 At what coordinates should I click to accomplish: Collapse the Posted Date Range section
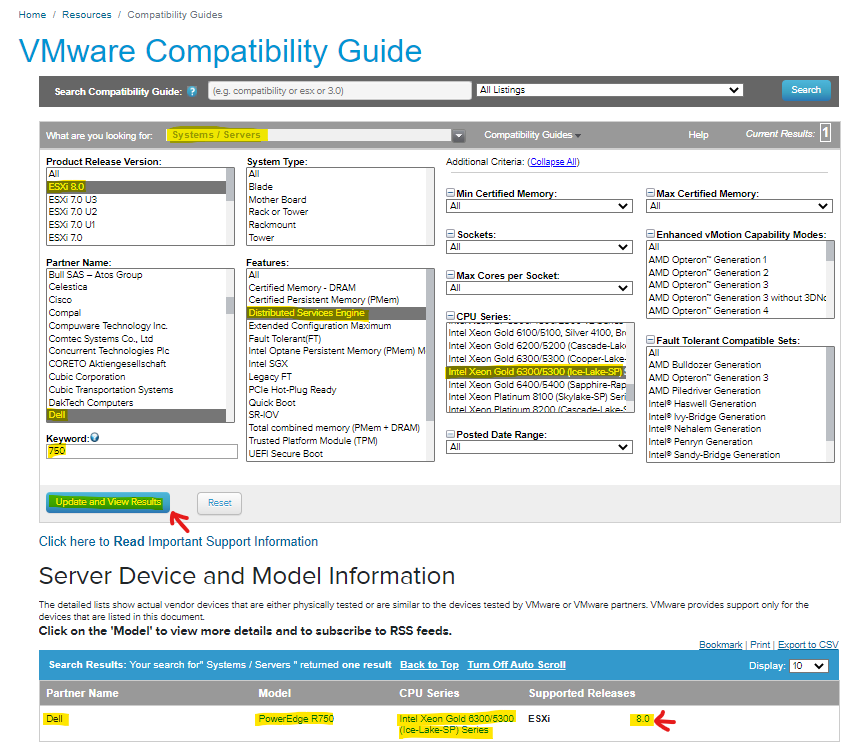coord(450,434)
